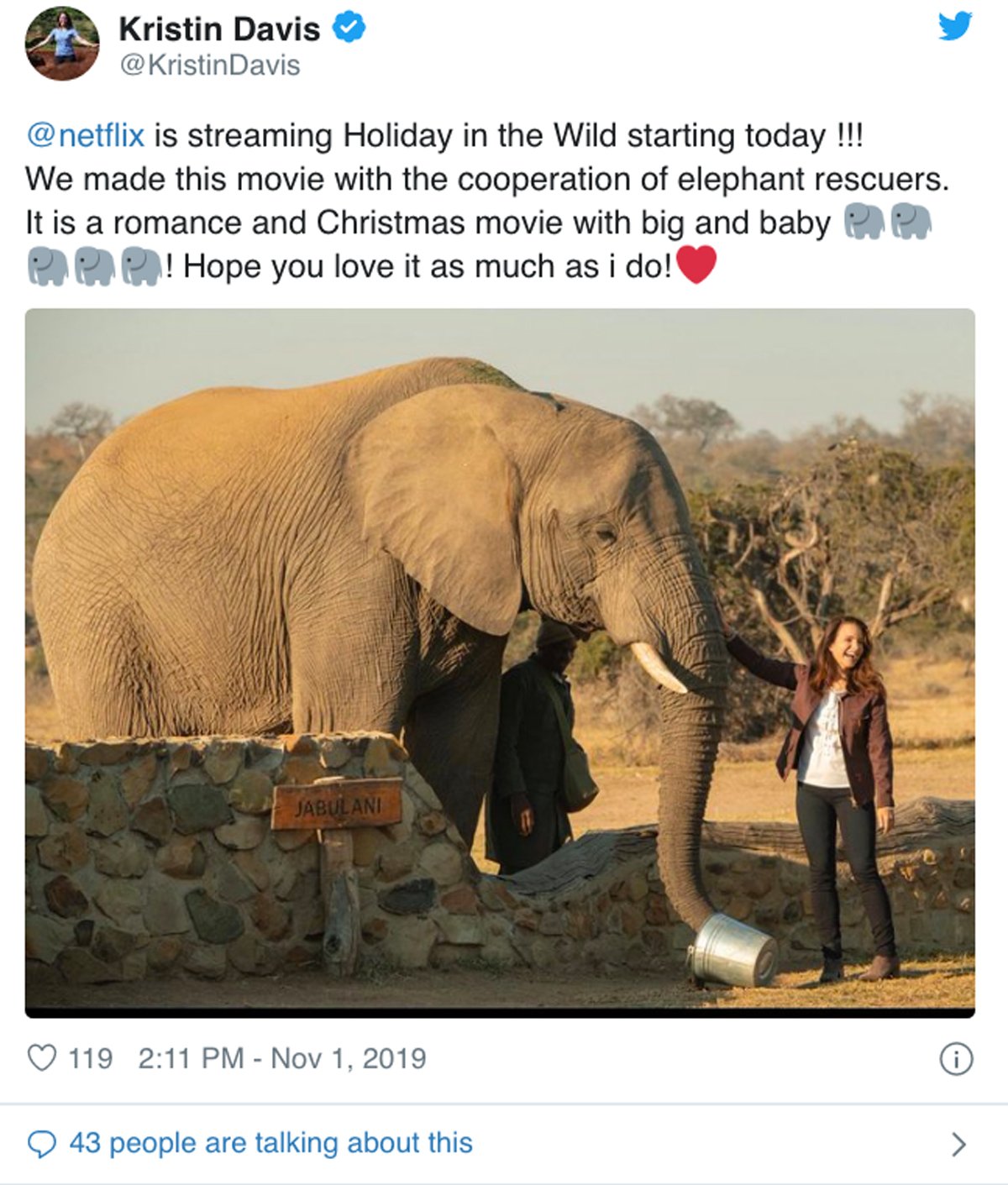Image resolution: width=1008 pixels, height=1185 pixels.
Task: Expand conversation with the right chevron arrow
Action: point(958,1144)
